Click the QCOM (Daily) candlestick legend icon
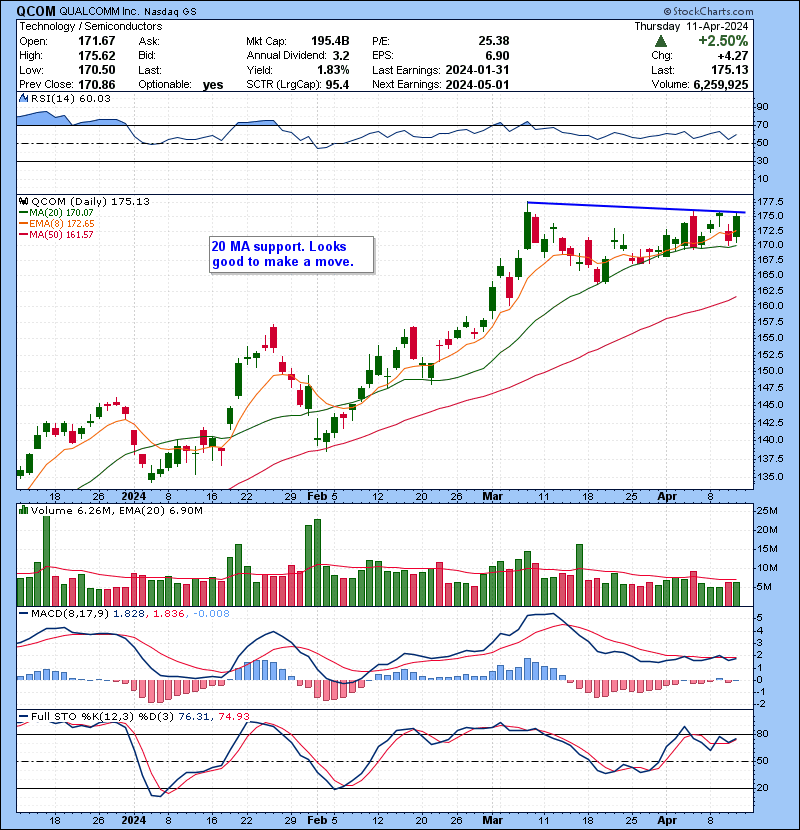Screen dimensions: 800x830 23,201
